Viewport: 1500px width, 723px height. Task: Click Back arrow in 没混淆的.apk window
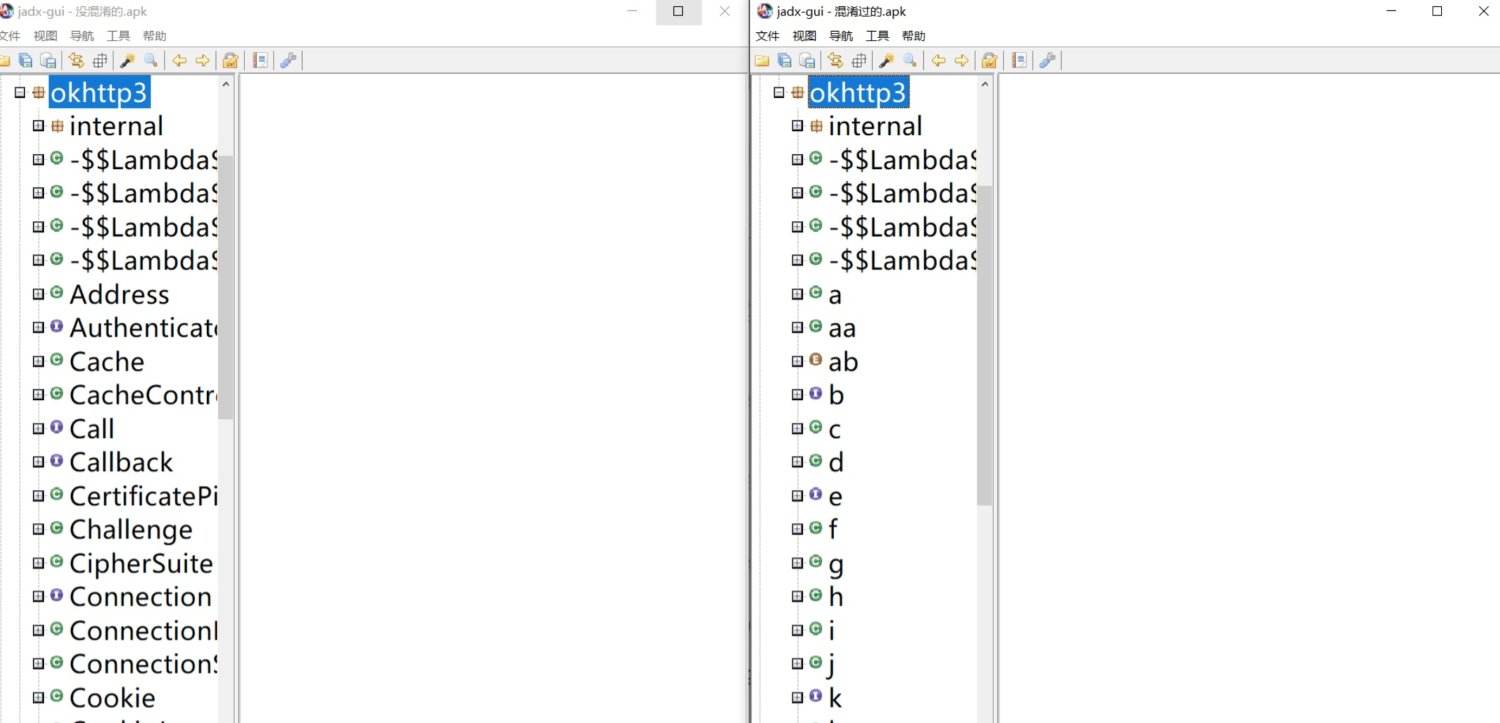click(x=179, y=61)
